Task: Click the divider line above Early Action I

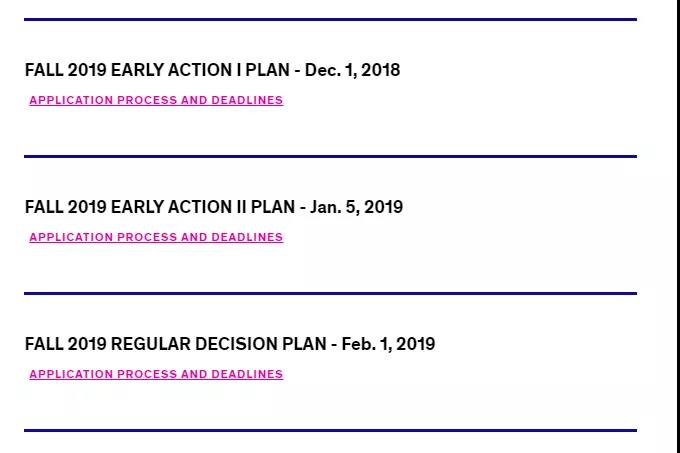Action: click(x=330, y=20)
